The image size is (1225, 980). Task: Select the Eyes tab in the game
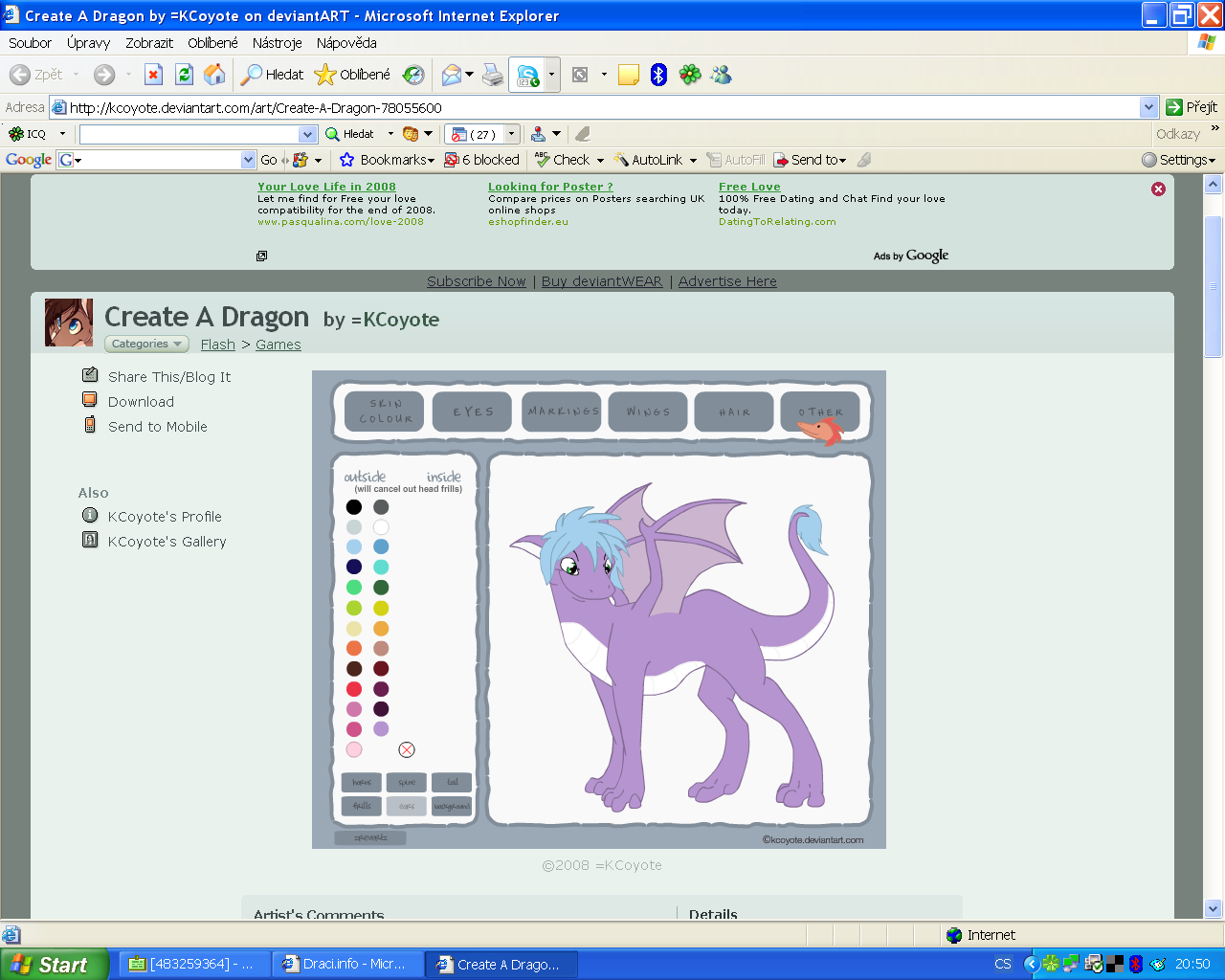point(472,412)
